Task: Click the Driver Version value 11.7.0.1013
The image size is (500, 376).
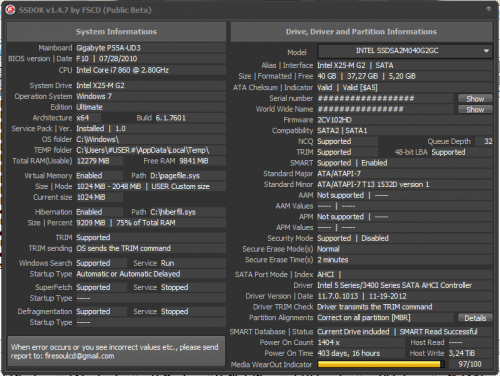Action: tap(338, 296)
